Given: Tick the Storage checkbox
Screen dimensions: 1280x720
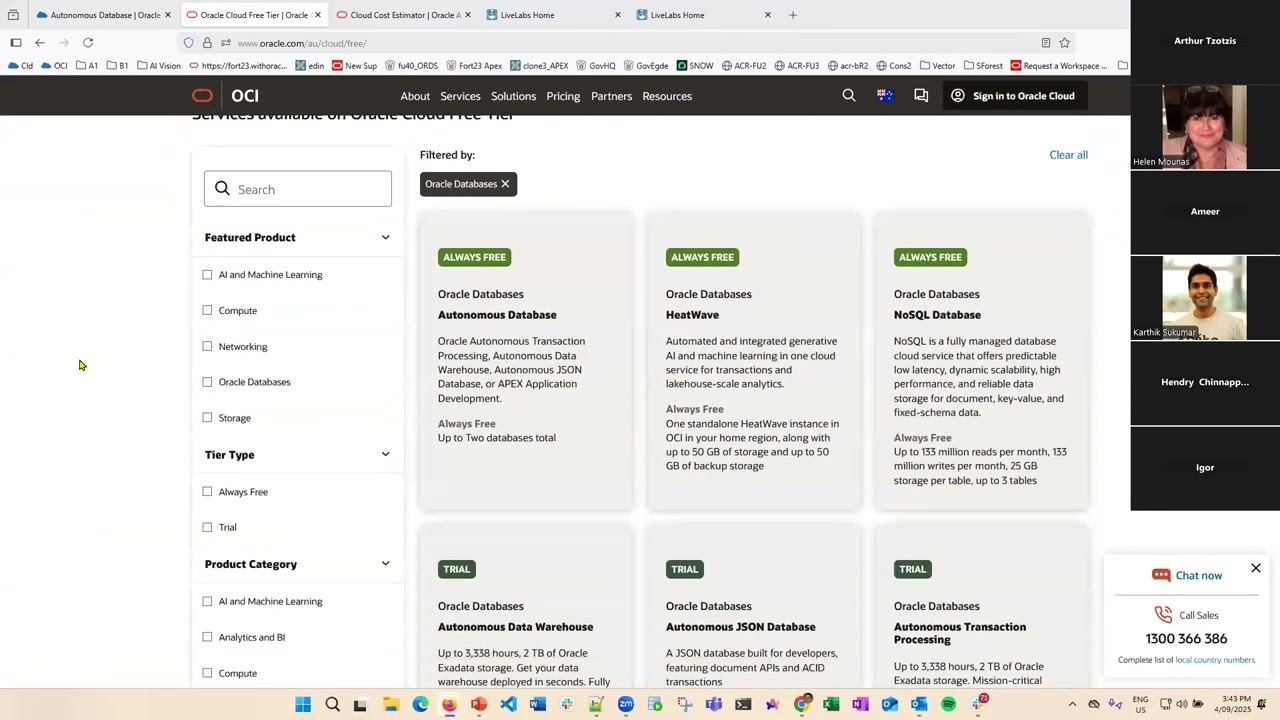Looking at the screenshot, I should tap(207, 418).
